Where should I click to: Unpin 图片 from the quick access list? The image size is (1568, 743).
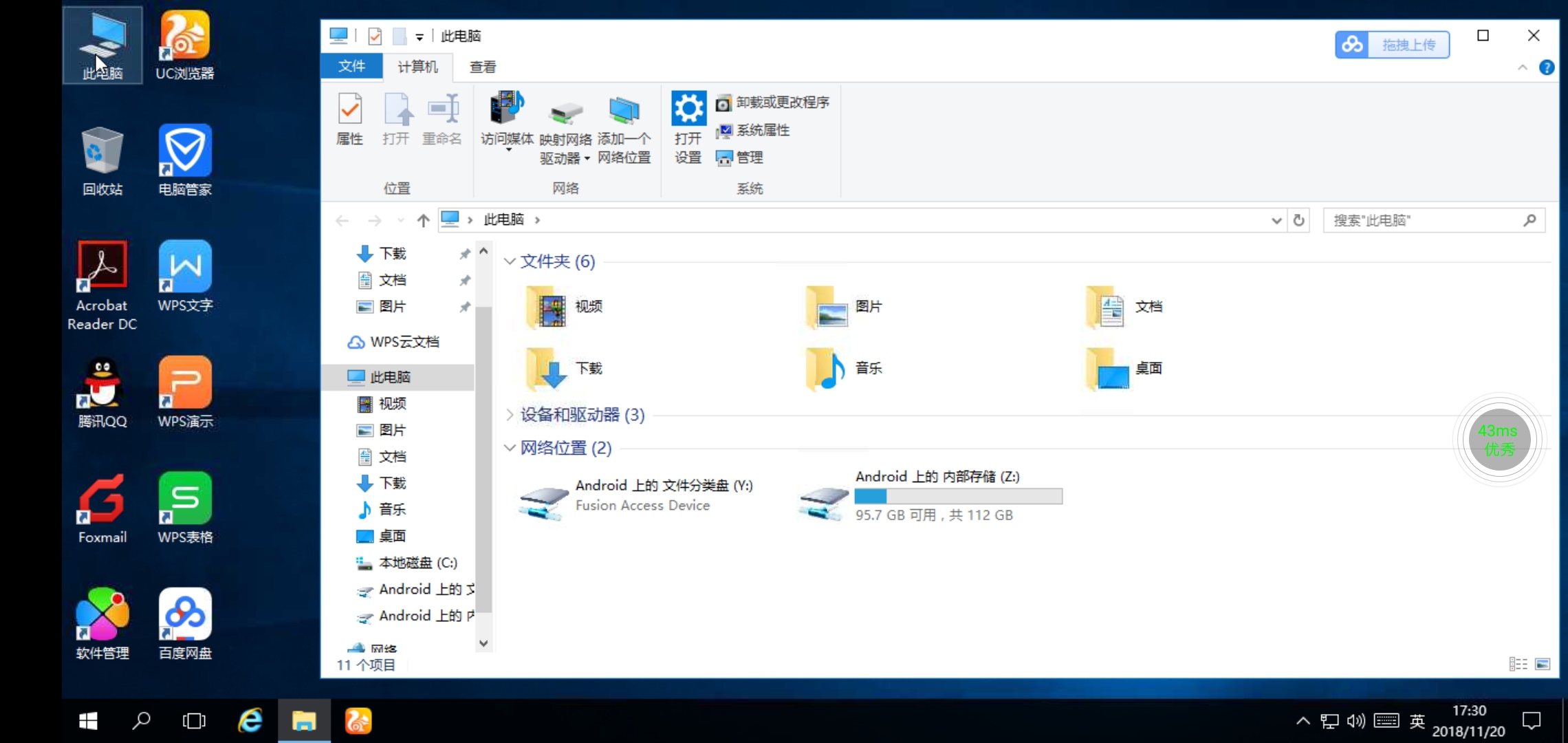[x=465, y=307]
